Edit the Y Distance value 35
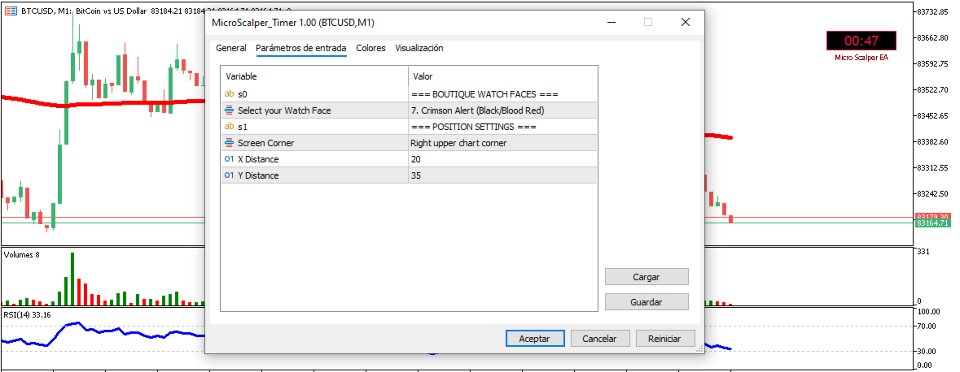 click(x=503, y=175)
